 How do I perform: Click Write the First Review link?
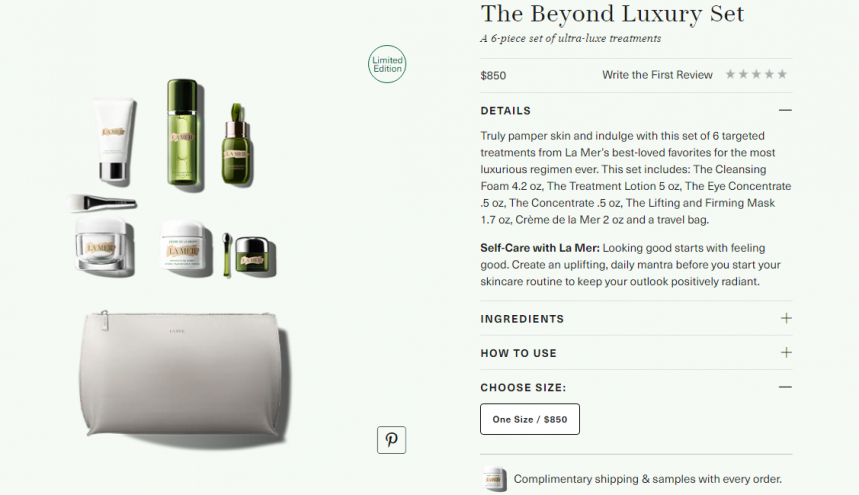657,75
